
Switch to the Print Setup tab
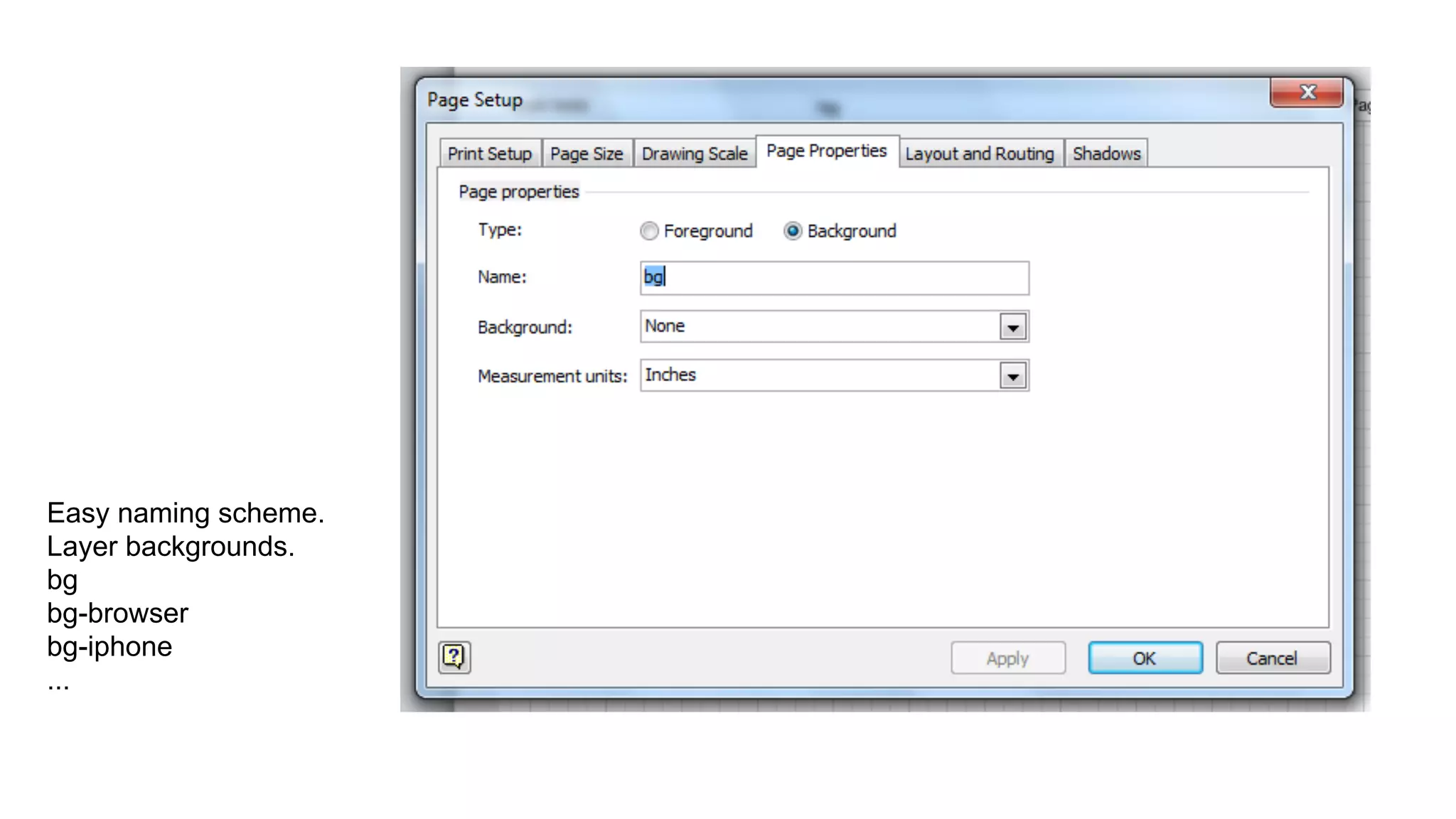point(490,154)
